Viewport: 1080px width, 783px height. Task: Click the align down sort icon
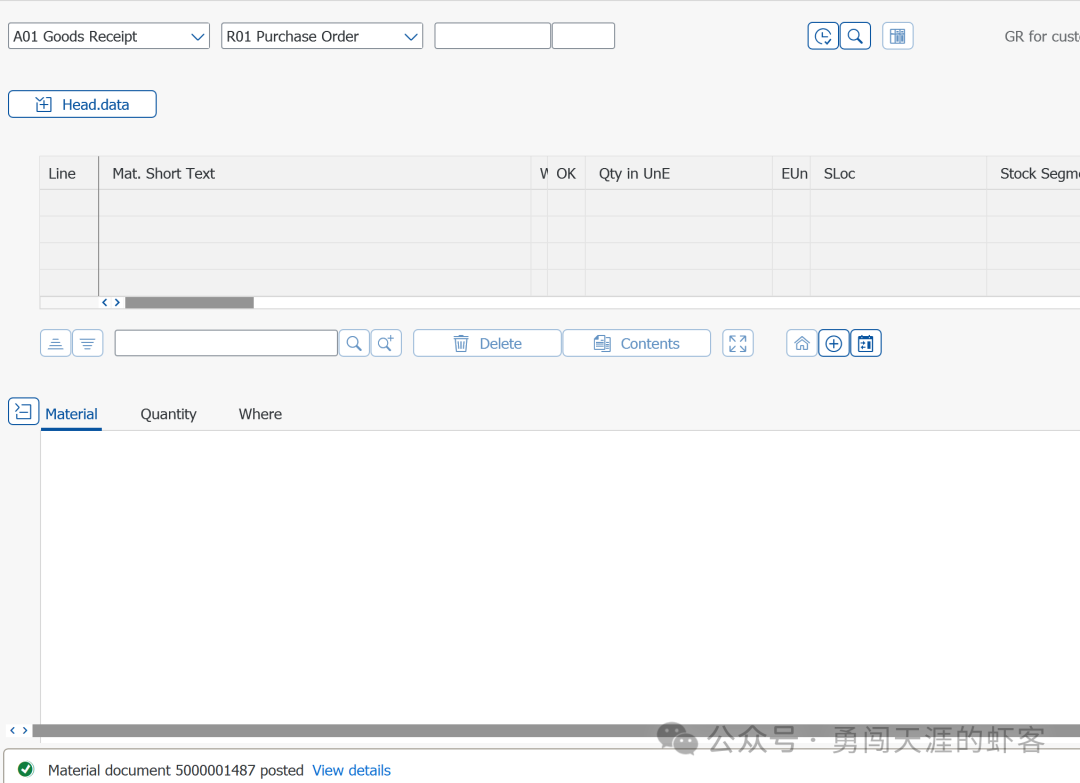[x=87, y=343]
